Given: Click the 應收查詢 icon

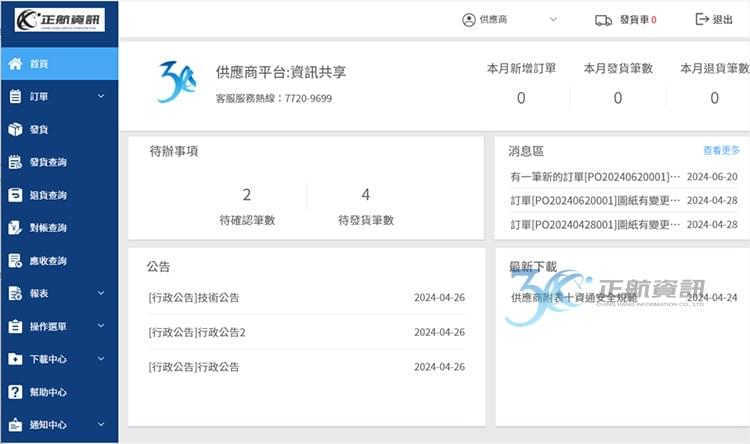Looking at the screenshot, I should point(15,260).
